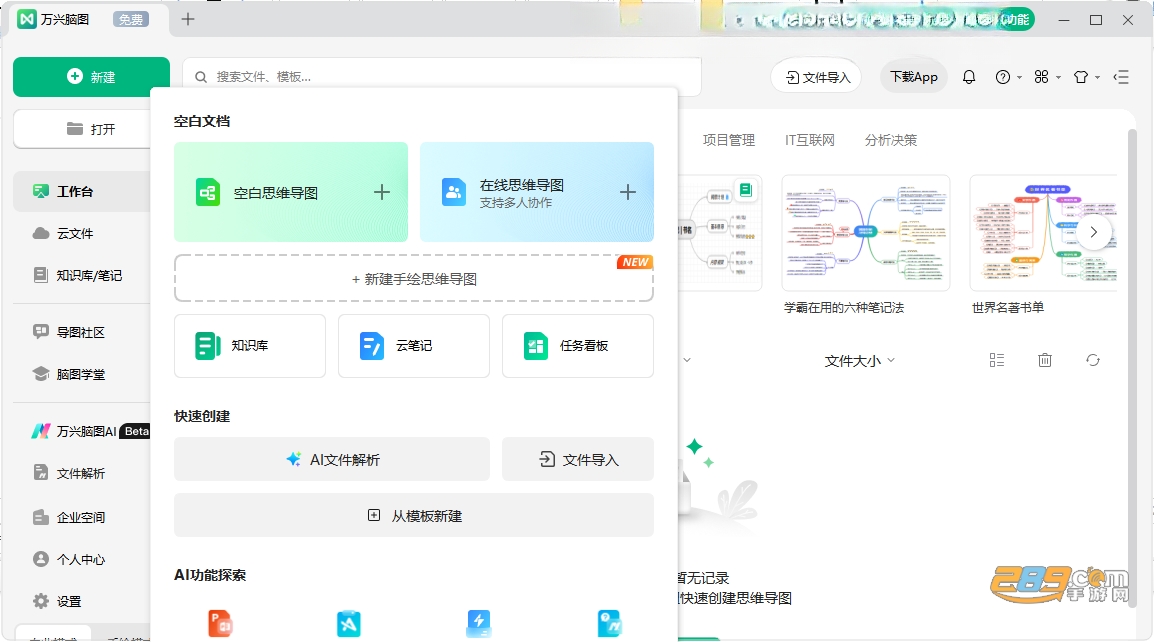Collapse sidebar with the list icon at top right
The width and height of the screenshot is (1154, 642).
[1121, 77]
